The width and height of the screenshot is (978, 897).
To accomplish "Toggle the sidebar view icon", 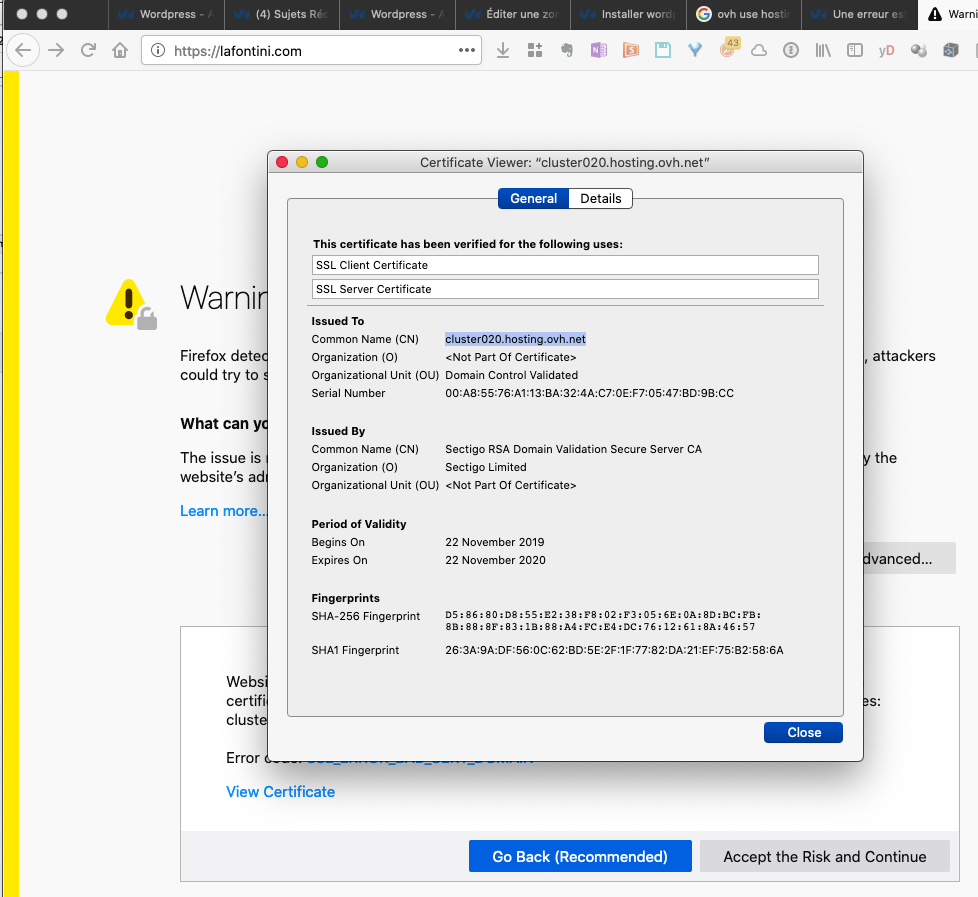I will (854, 51).
